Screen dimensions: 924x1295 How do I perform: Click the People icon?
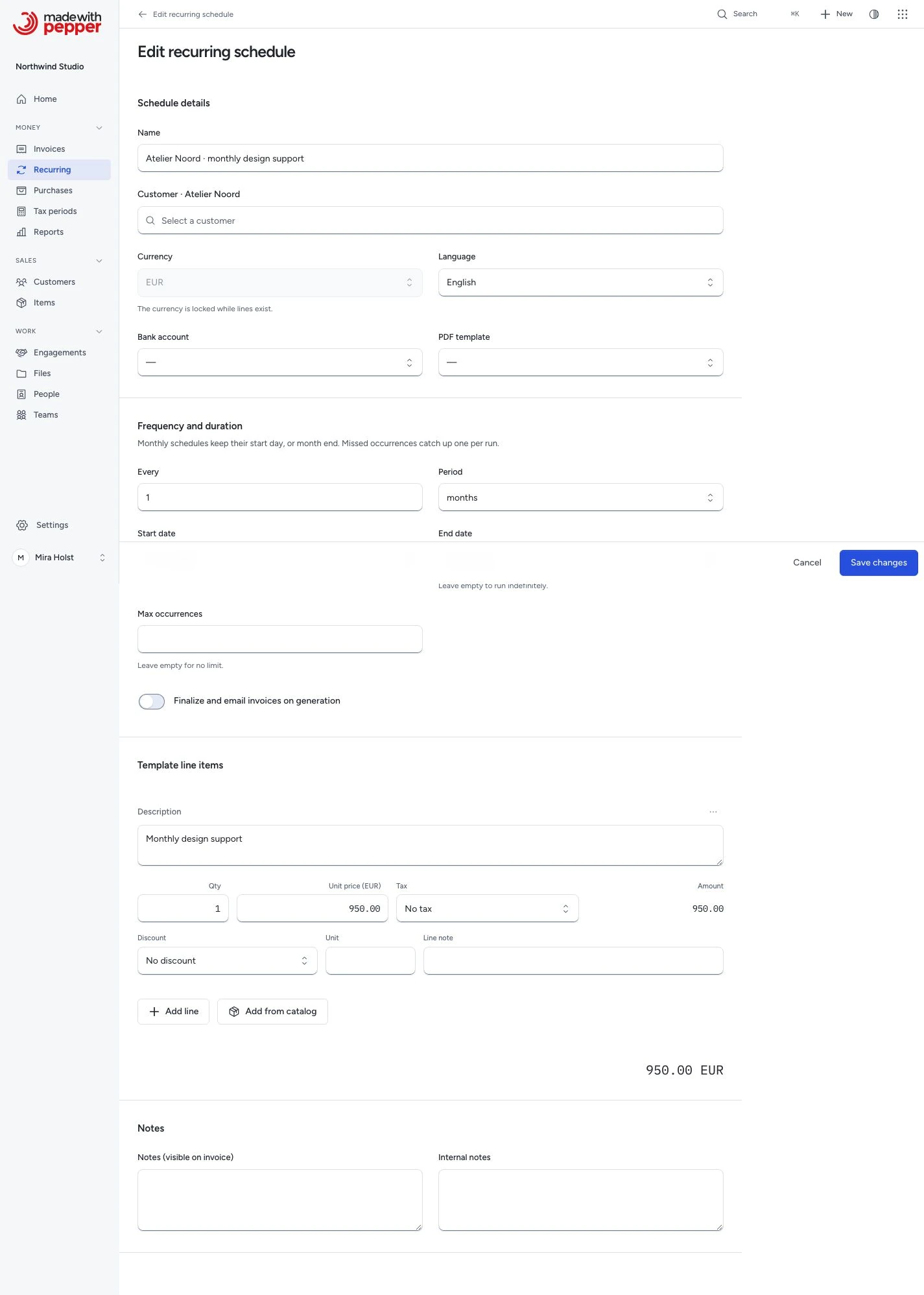pyautogui.click(x=21, y=394)
